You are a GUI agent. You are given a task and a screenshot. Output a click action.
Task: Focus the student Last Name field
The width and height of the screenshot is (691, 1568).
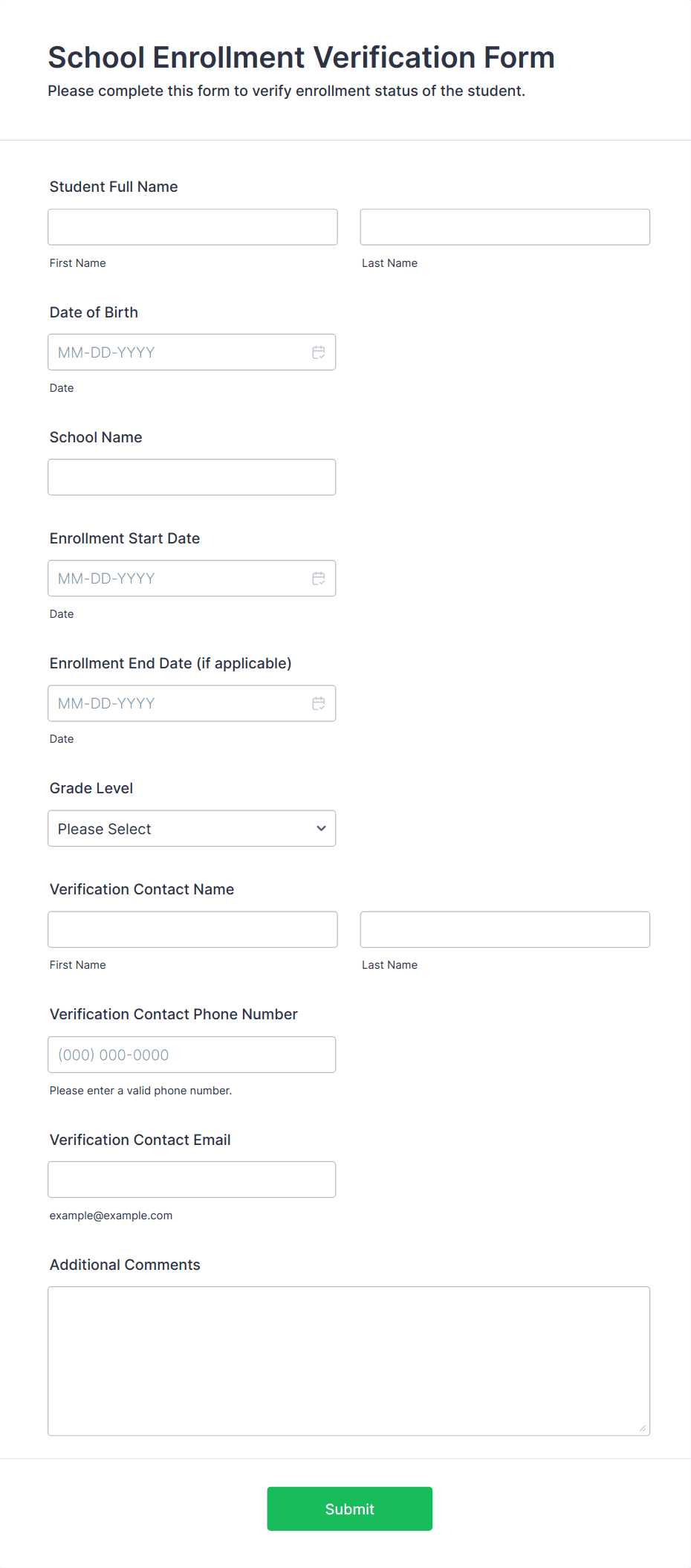pos(505,227)
